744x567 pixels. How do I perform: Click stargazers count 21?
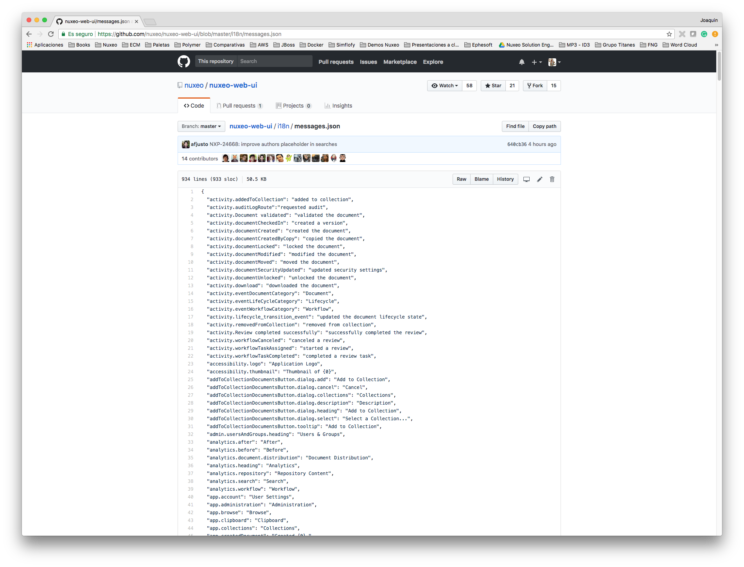[512, 86]
